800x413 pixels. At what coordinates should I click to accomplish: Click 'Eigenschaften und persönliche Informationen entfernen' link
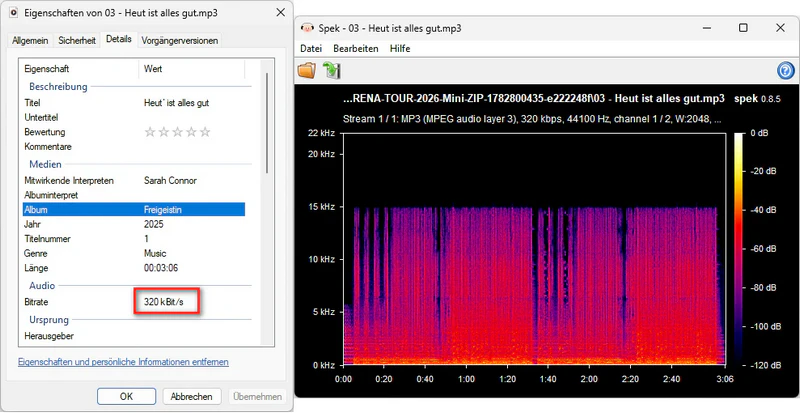pyautogui.click(x=123, y=362)
